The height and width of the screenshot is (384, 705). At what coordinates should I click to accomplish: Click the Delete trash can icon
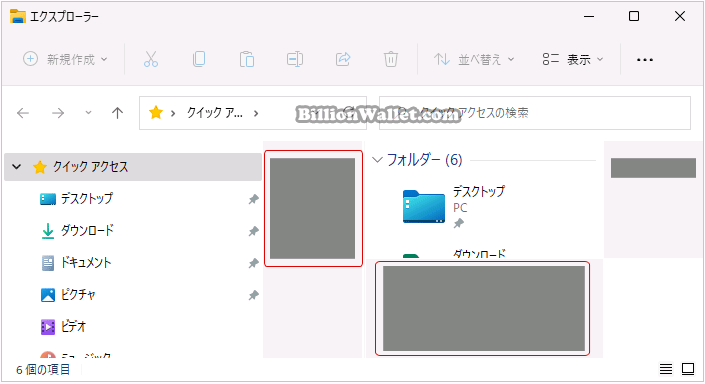(391, 59)
